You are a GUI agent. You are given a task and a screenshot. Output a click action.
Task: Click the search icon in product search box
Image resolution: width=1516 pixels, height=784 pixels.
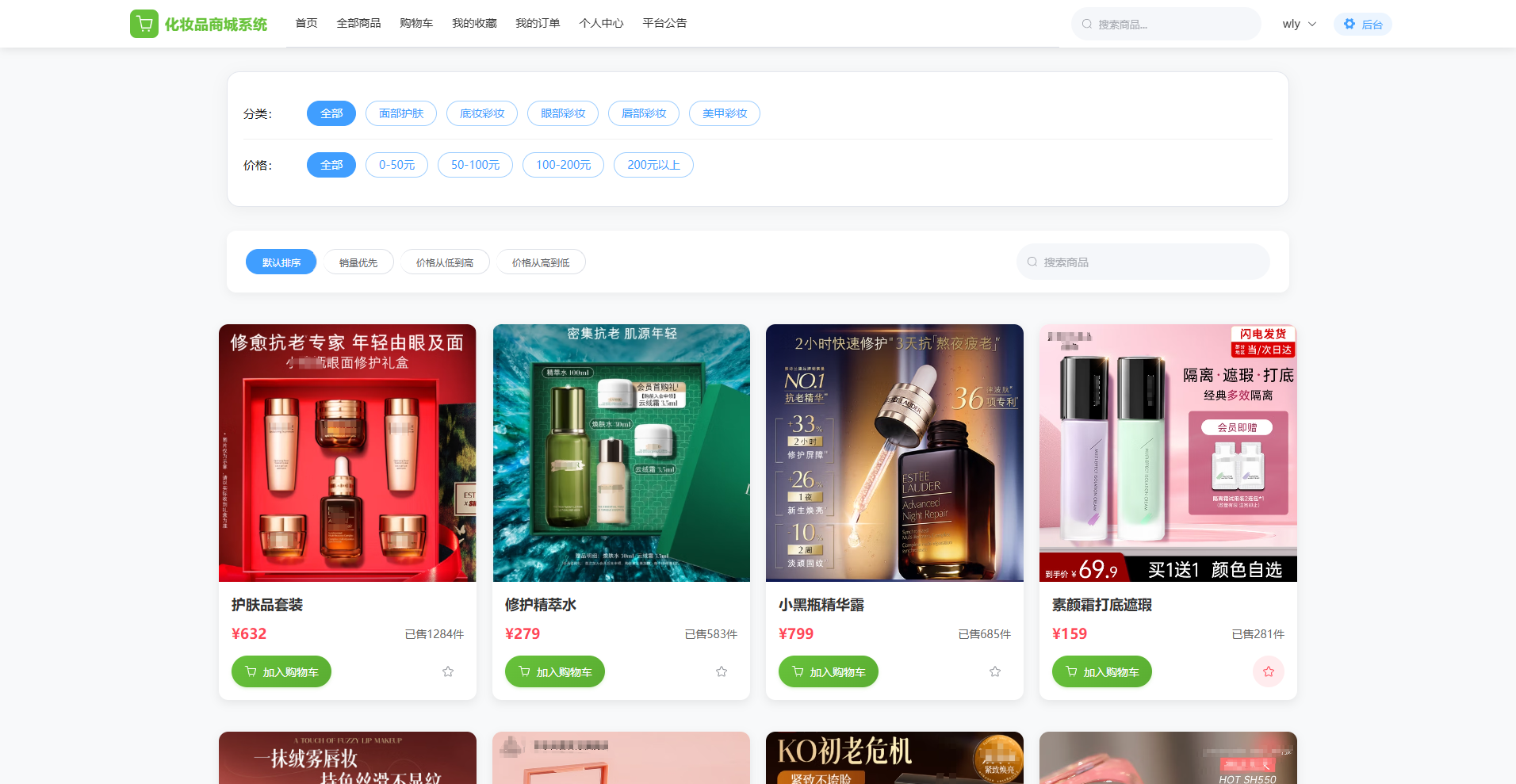(x=1032, y=262)
